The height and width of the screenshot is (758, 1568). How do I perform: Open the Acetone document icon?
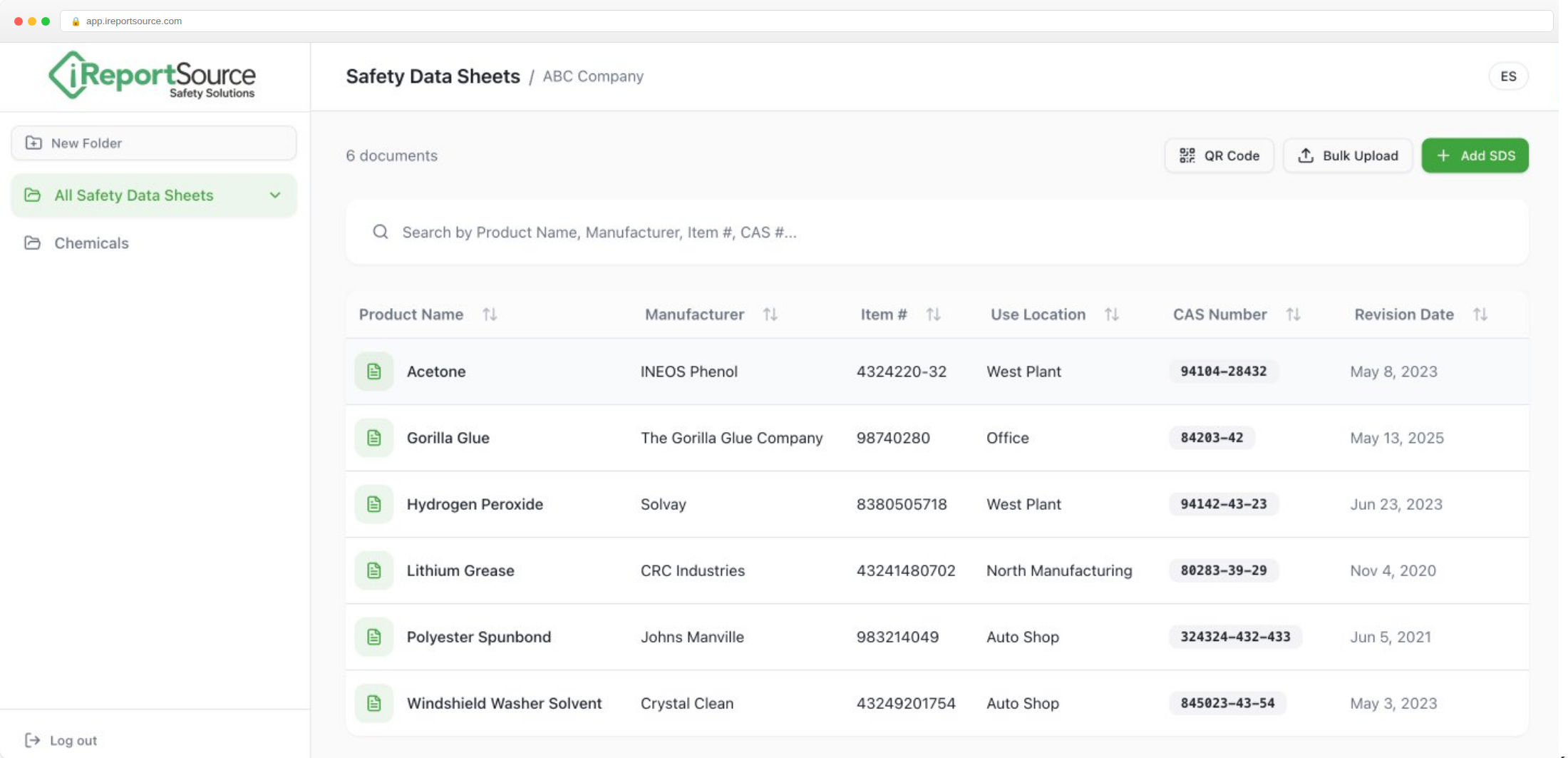(x=374, y=371)
